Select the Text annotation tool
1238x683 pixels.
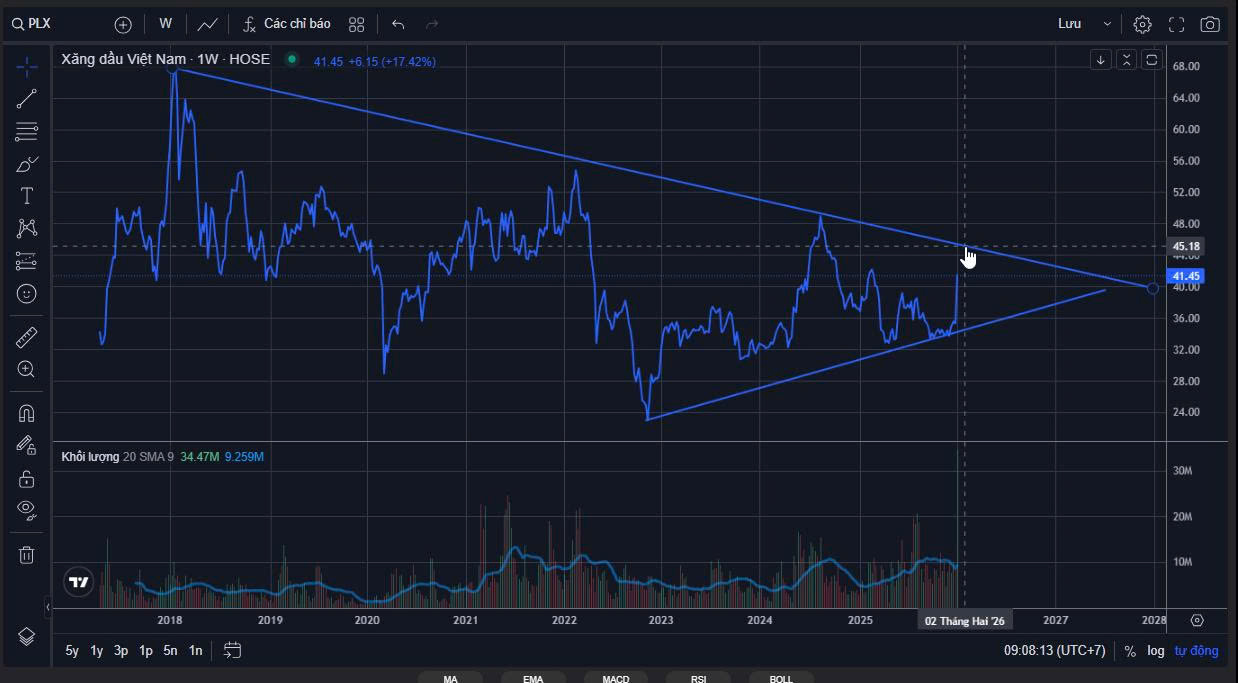coord(27,195)
